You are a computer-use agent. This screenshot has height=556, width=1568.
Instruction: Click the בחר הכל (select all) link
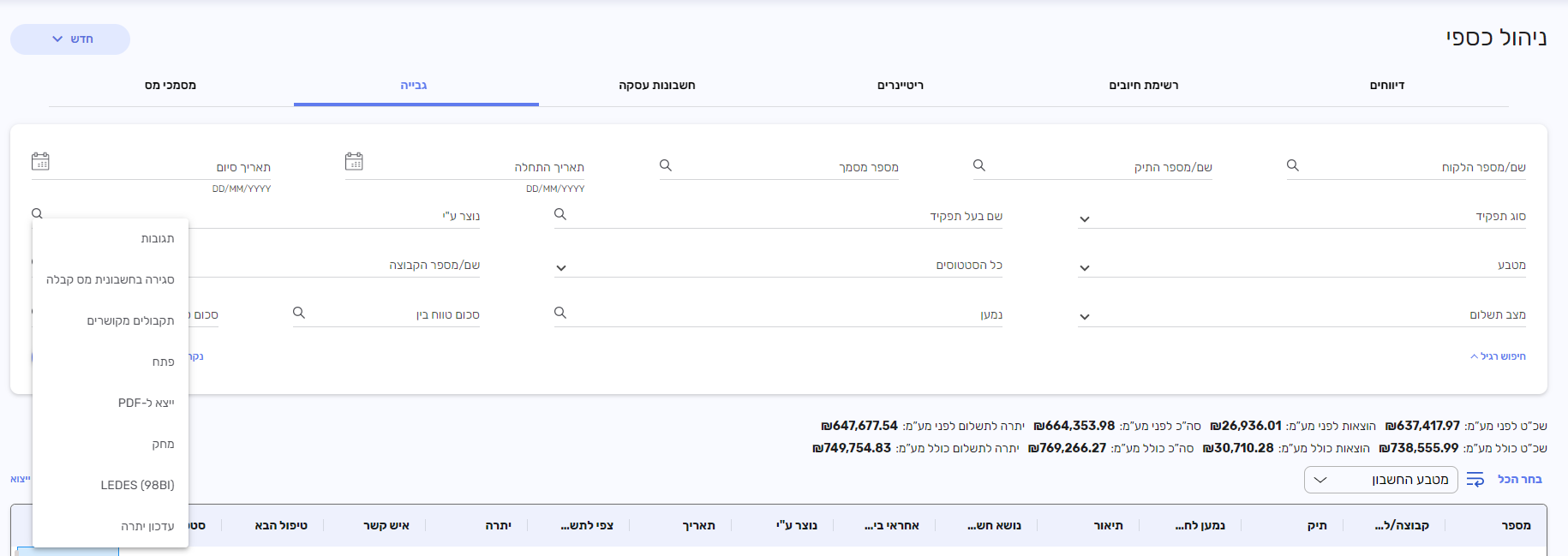pos(1519,479)
